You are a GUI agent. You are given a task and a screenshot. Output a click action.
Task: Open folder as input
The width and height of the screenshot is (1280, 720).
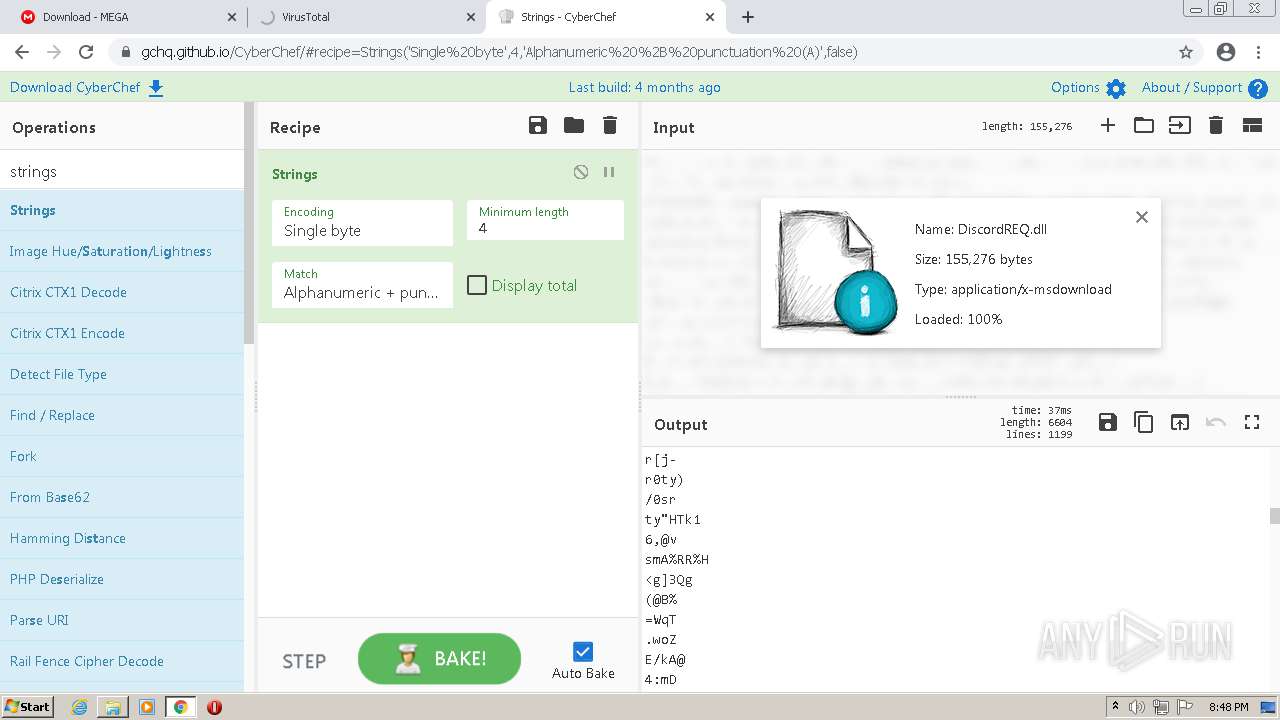pyautogui.click(x=1144, y=125)
